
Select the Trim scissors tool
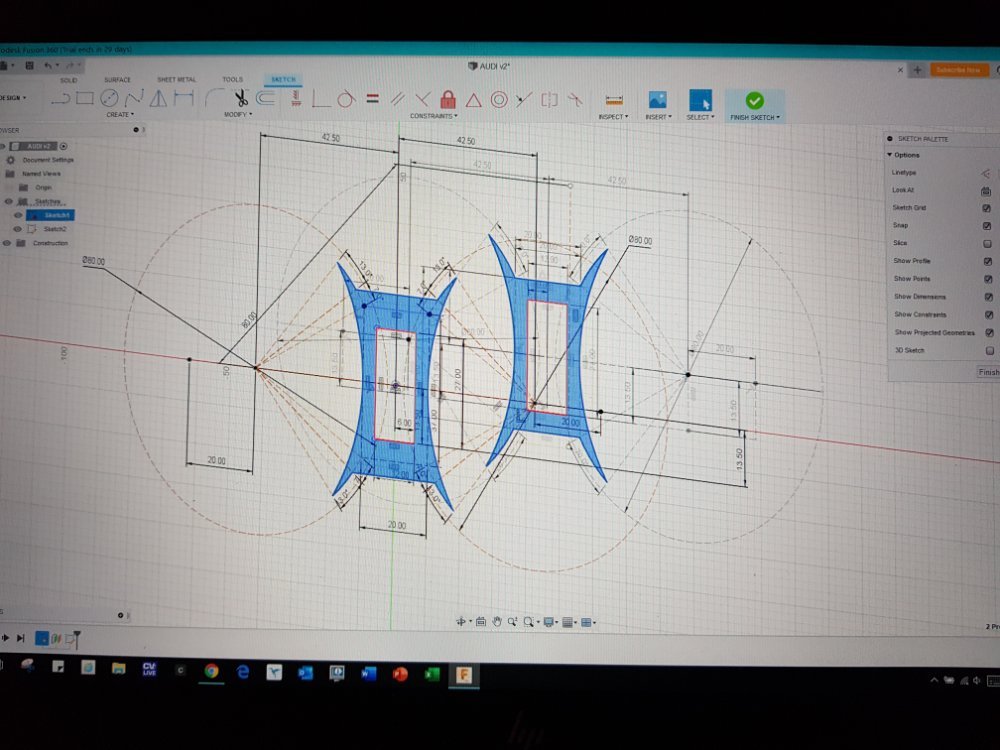point(241,98)
